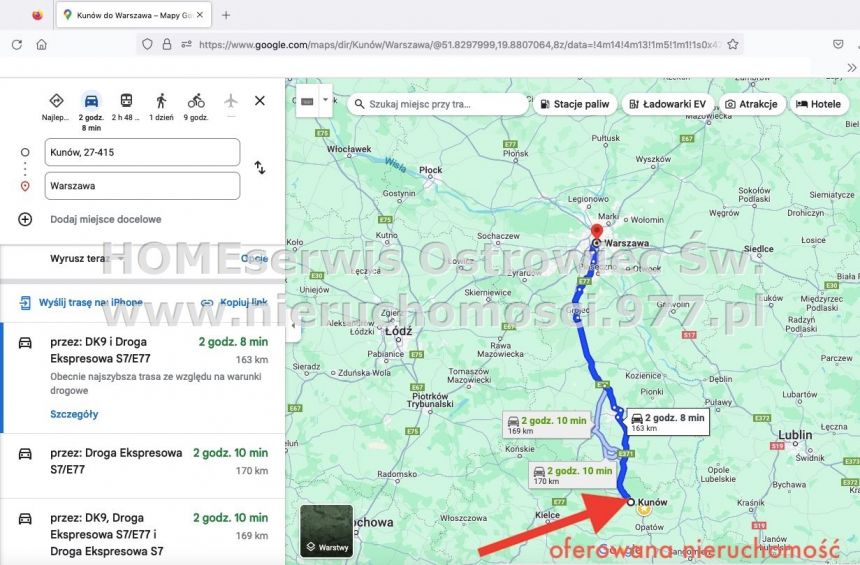The height and width of the screenshot is (565, 860).
Task: Click the browser address bar URL
Action: tap(460, 44)
